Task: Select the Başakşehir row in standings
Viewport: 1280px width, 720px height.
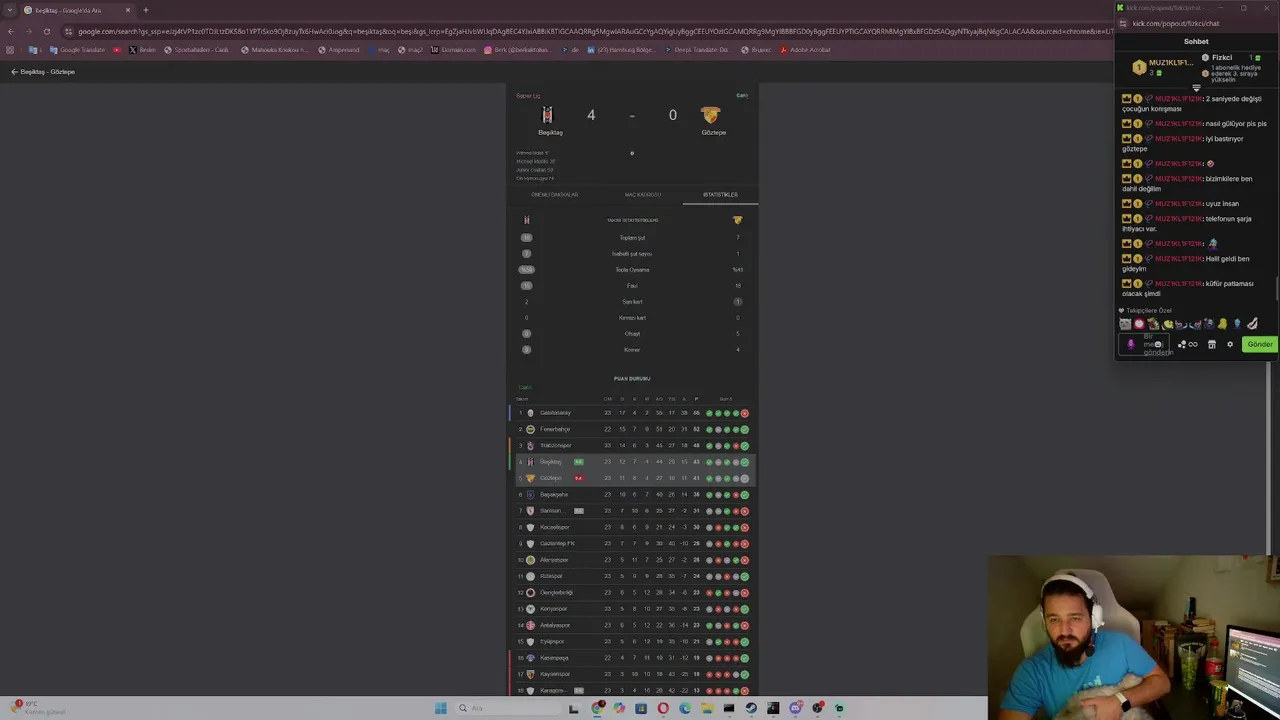Action: coord(632,495)
